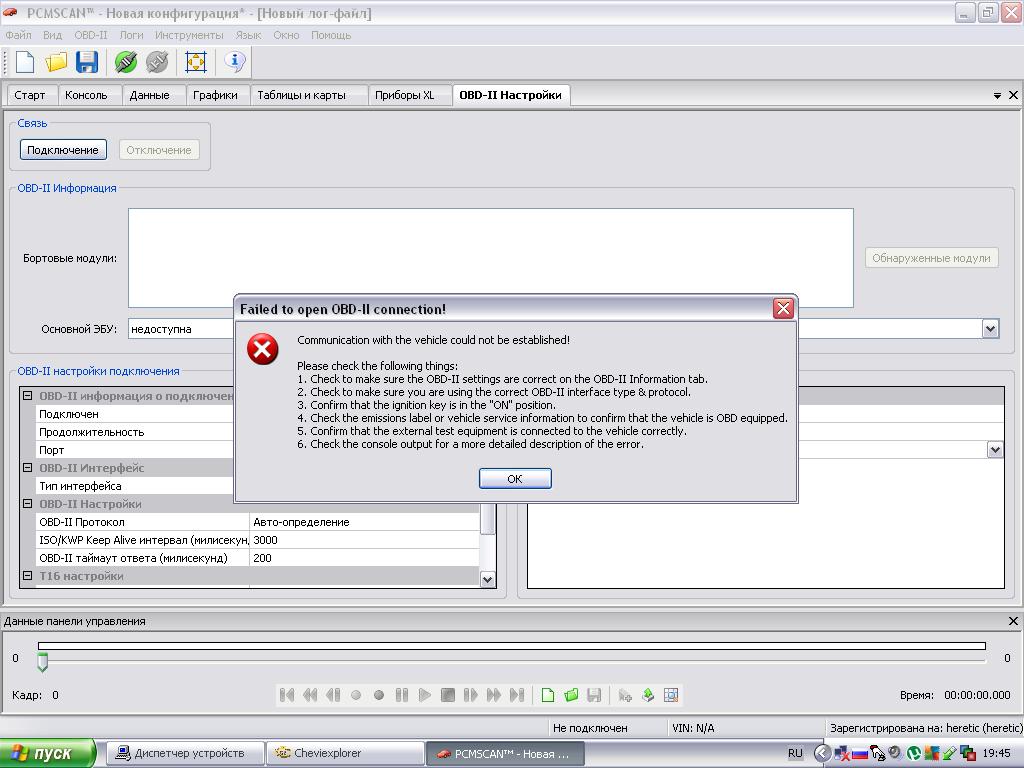Open the Основной ЭБУ dropdown arrow
1024x768 pixels.
pyautogui.click(x=990, y=328)
